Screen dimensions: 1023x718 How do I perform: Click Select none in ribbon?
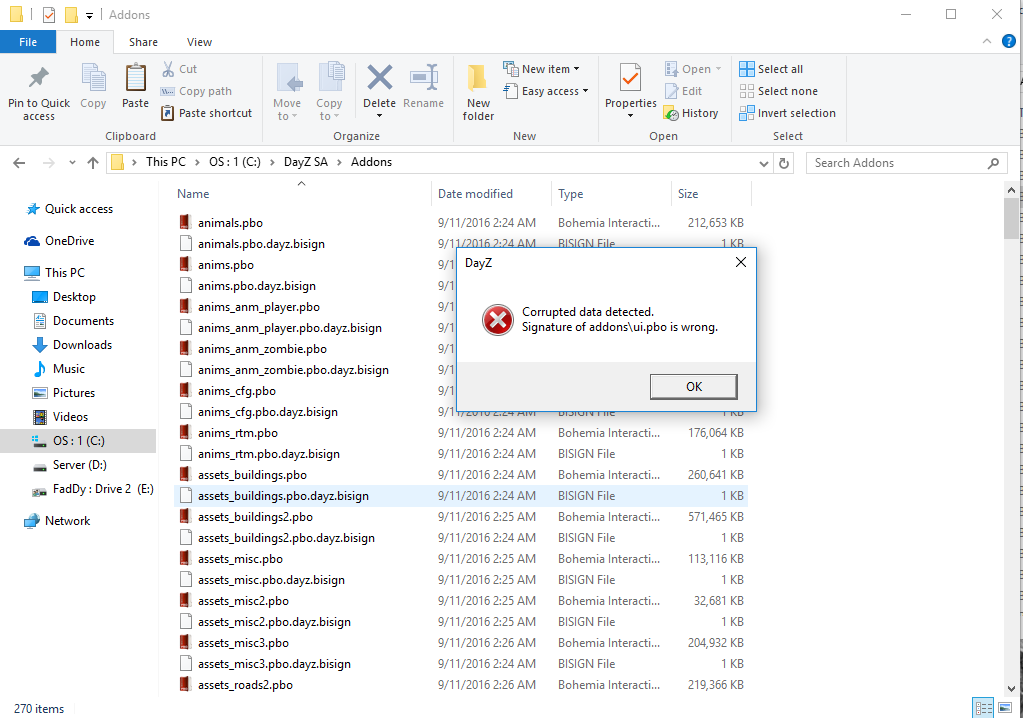[778, 91]
